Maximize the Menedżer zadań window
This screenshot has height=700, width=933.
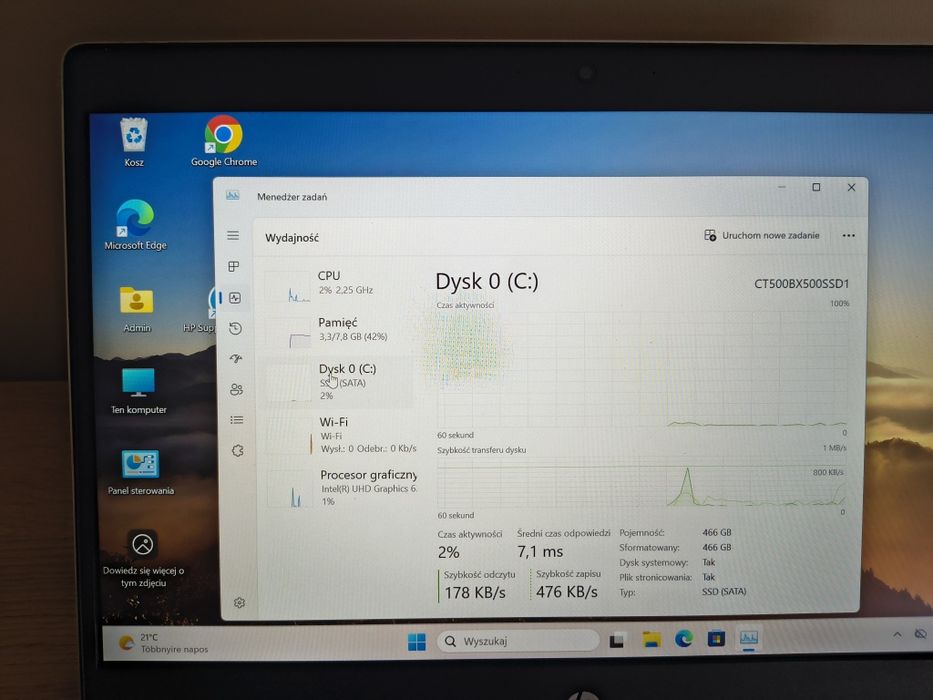[x=816, y=188]
